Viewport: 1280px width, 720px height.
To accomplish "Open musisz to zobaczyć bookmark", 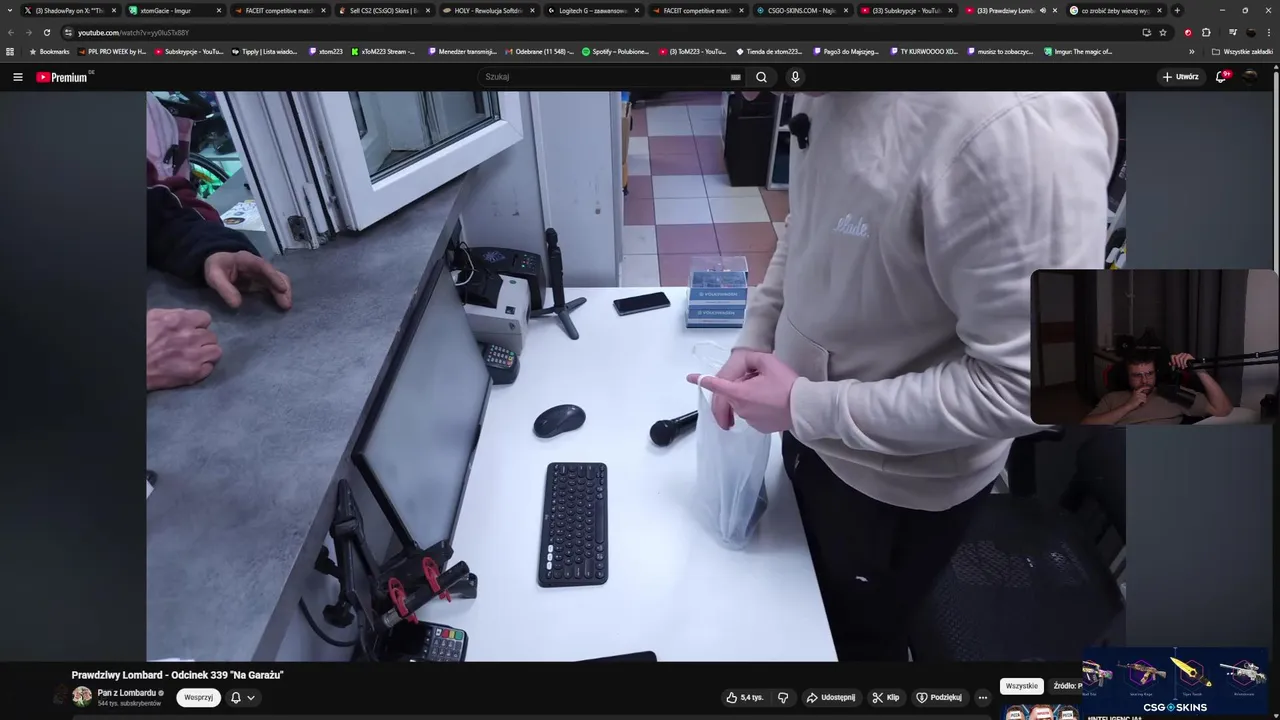I will pyautogui.click(x=1000, y=51).
